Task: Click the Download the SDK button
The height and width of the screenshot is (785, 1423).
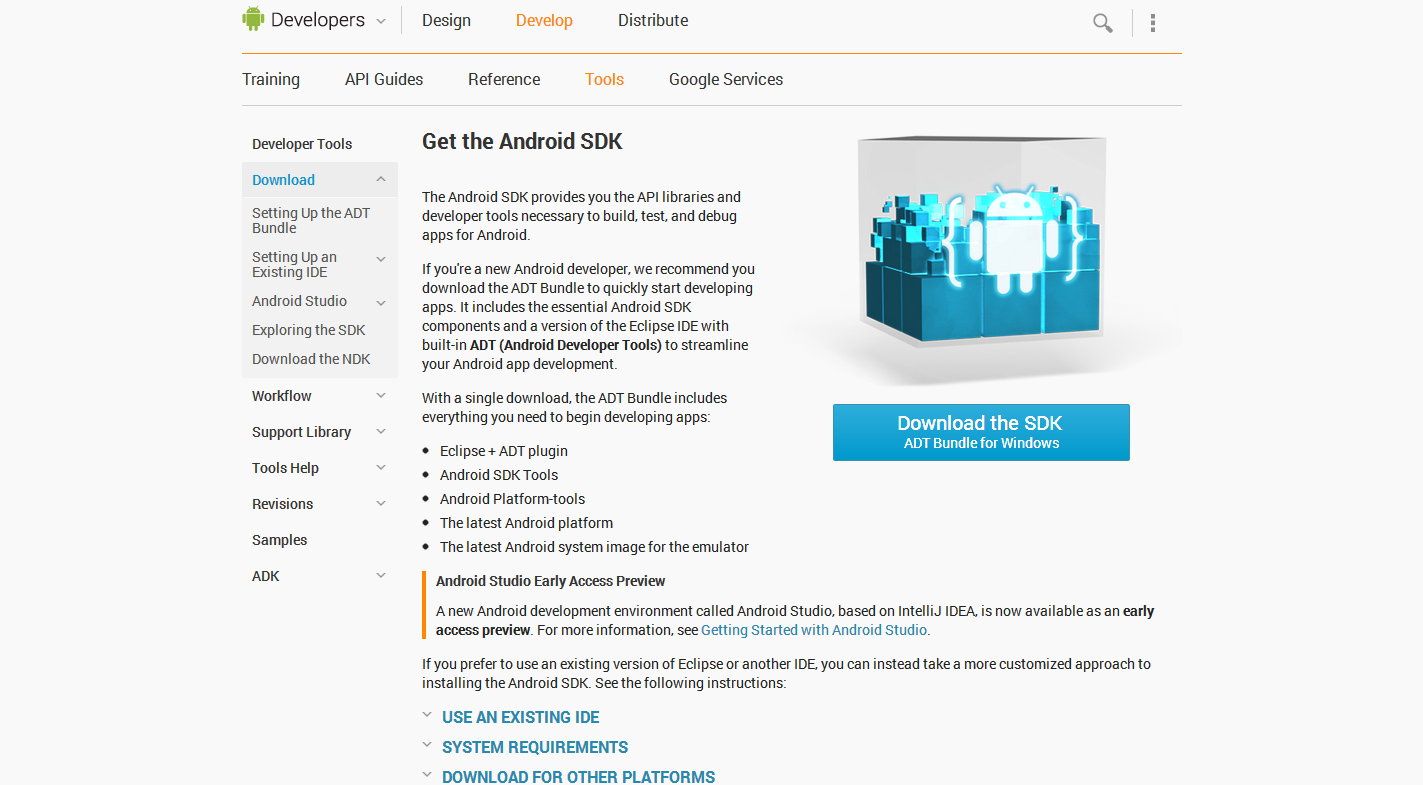Action: [x=981, y=432]
